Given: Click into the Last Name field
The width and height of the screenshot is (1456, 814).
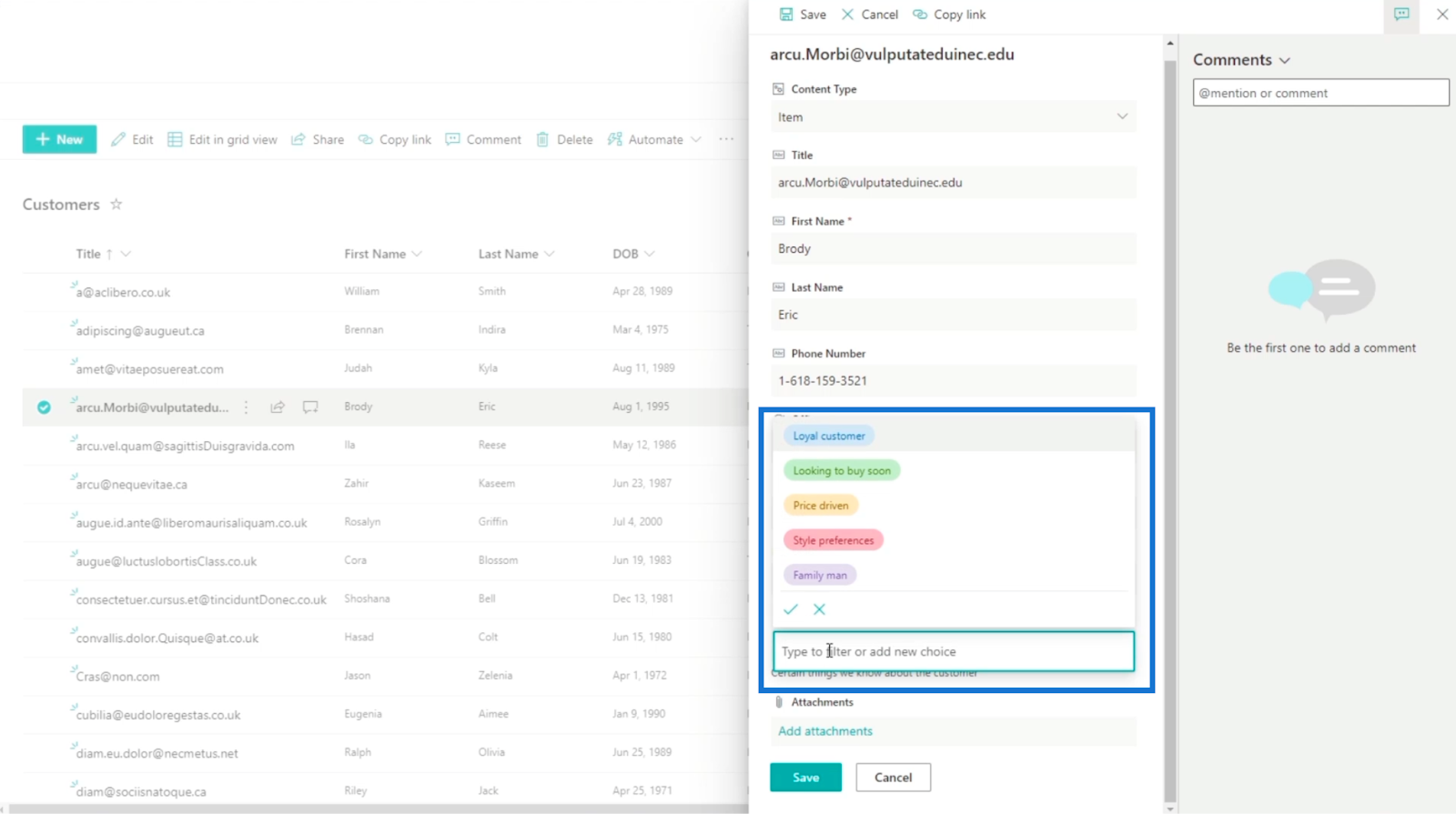Looking at the screenshot, I should click(x=953, y=315).
